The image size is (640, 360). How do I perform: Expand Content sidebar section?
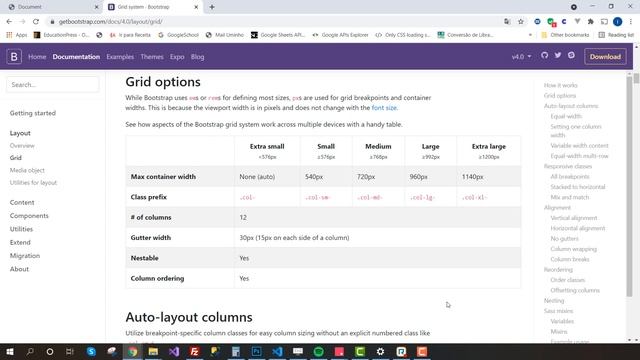(x=22, y=202)
